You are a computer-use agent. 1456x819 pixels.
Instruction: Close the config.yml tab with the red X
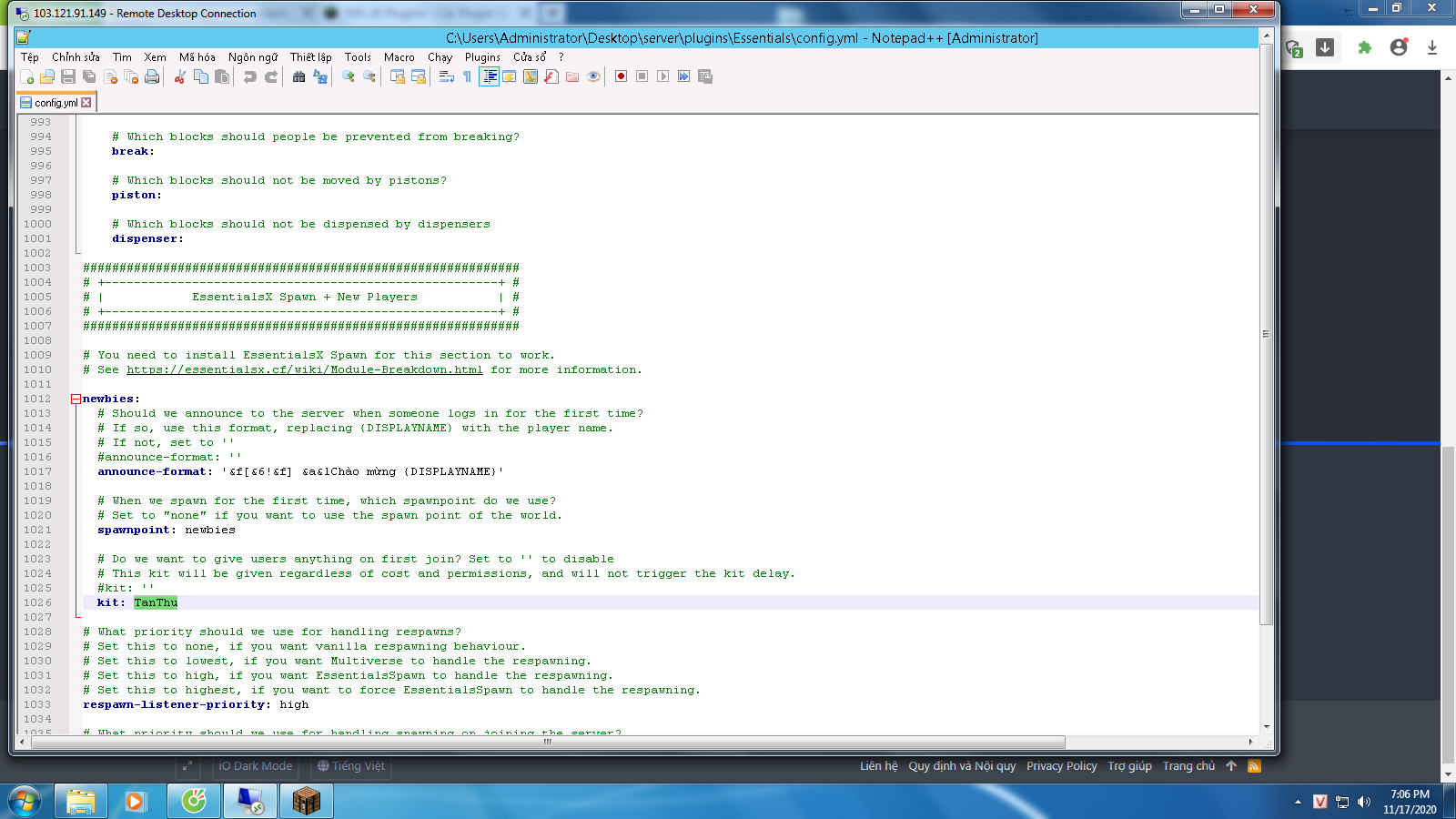coord(86,103)
